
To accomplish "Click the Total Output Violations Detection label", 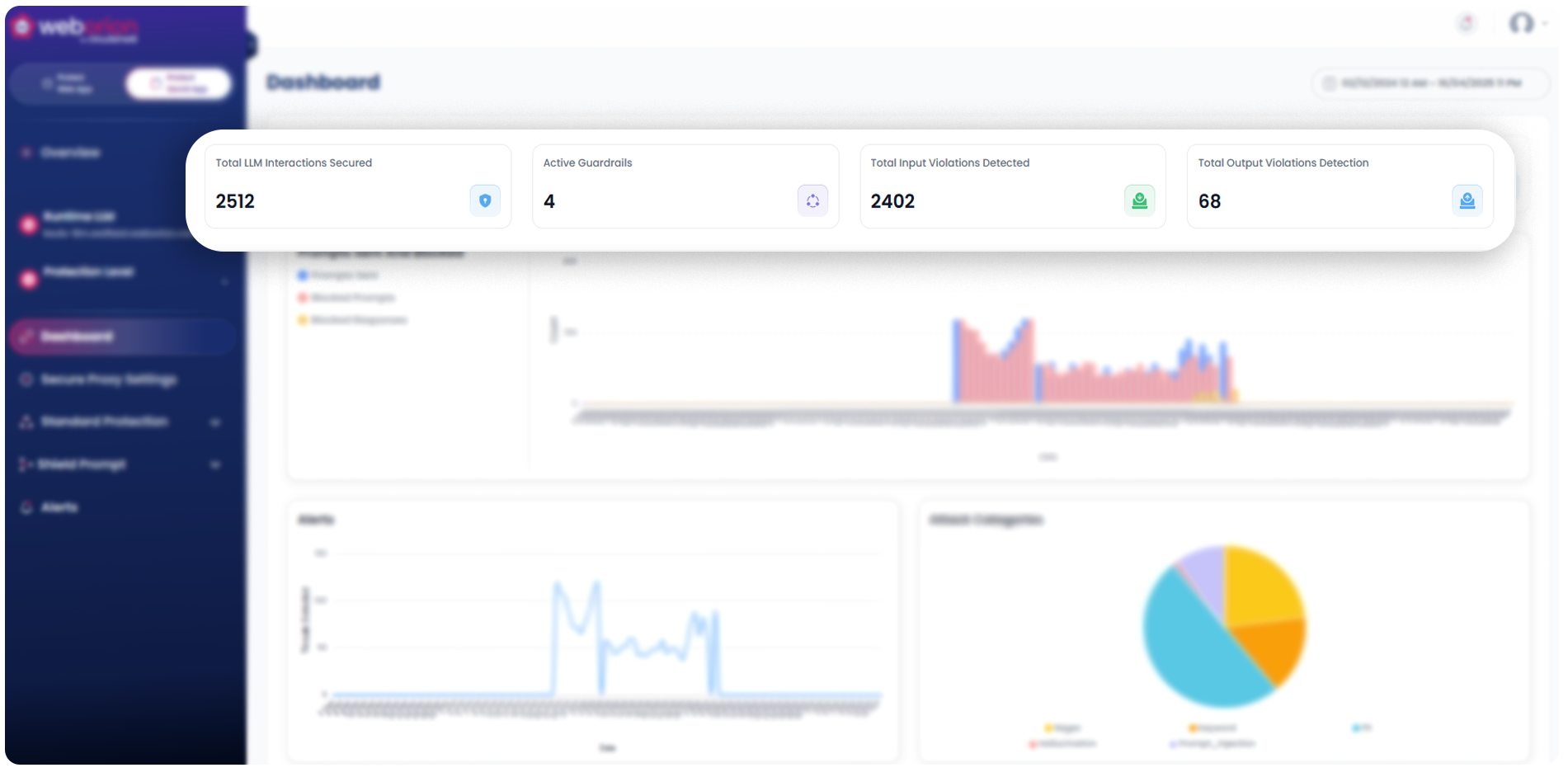I will 1283,162.
